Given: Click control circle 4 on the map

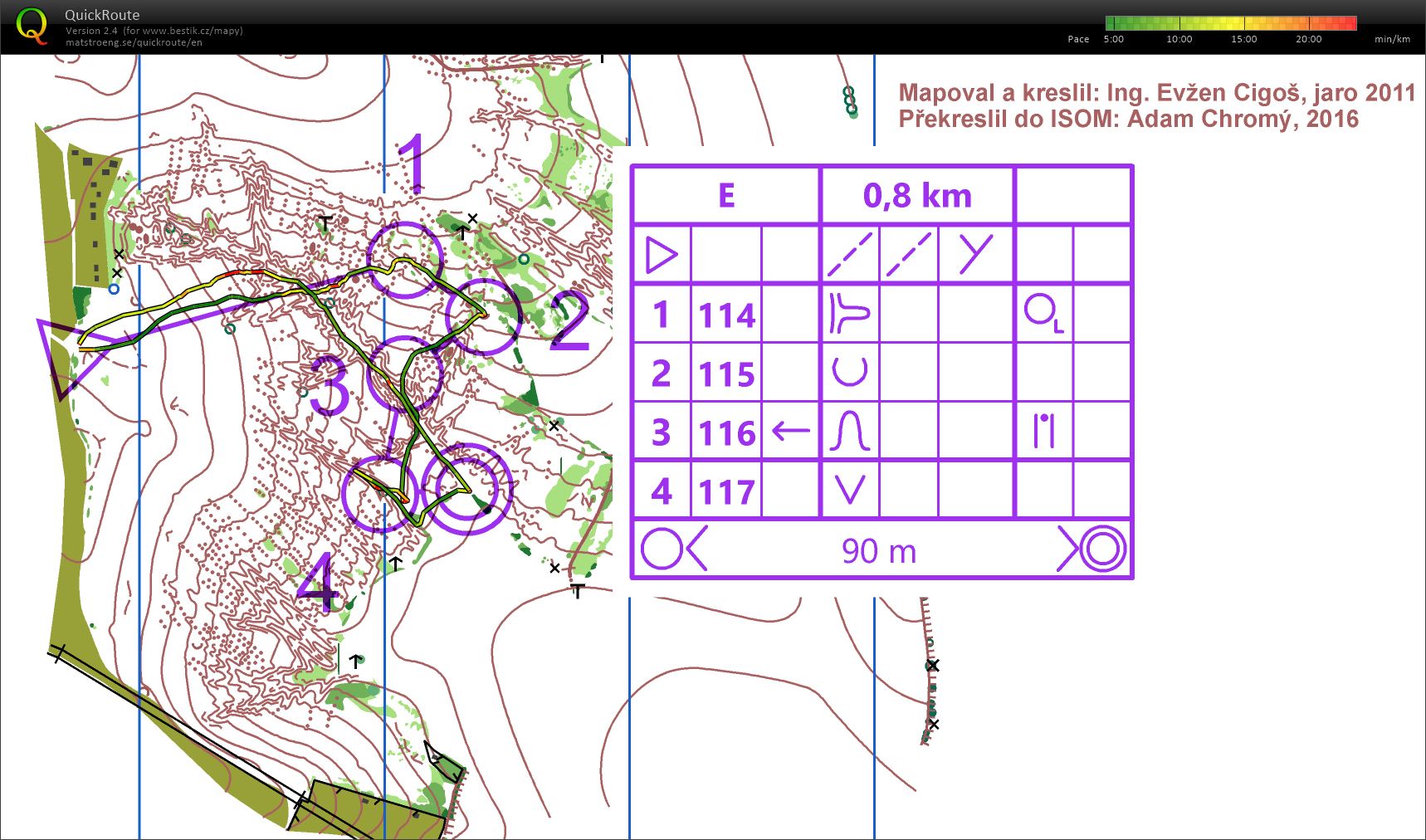Looking at the screenshot, I should (379, 495).
